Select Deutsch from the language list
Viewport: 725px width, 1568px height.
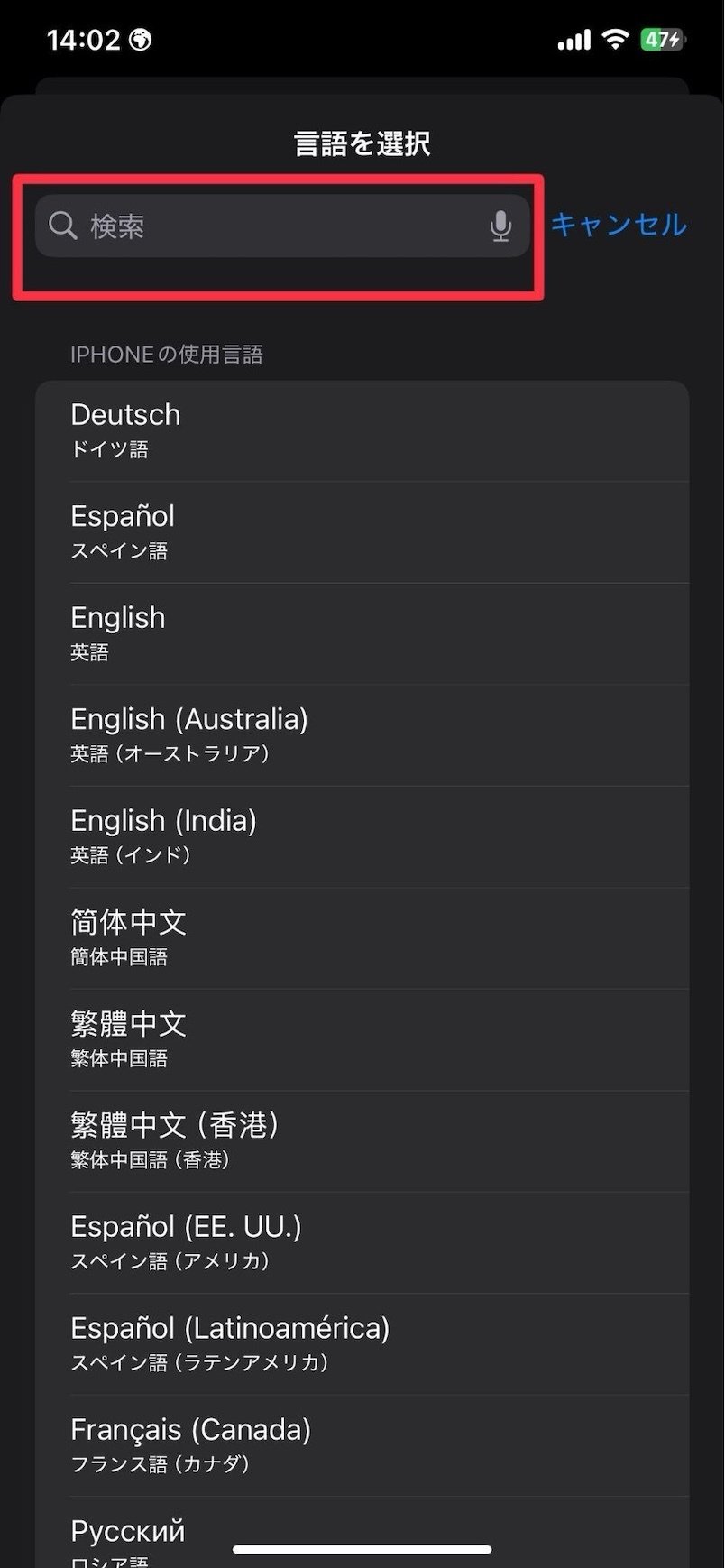[361, 430]
